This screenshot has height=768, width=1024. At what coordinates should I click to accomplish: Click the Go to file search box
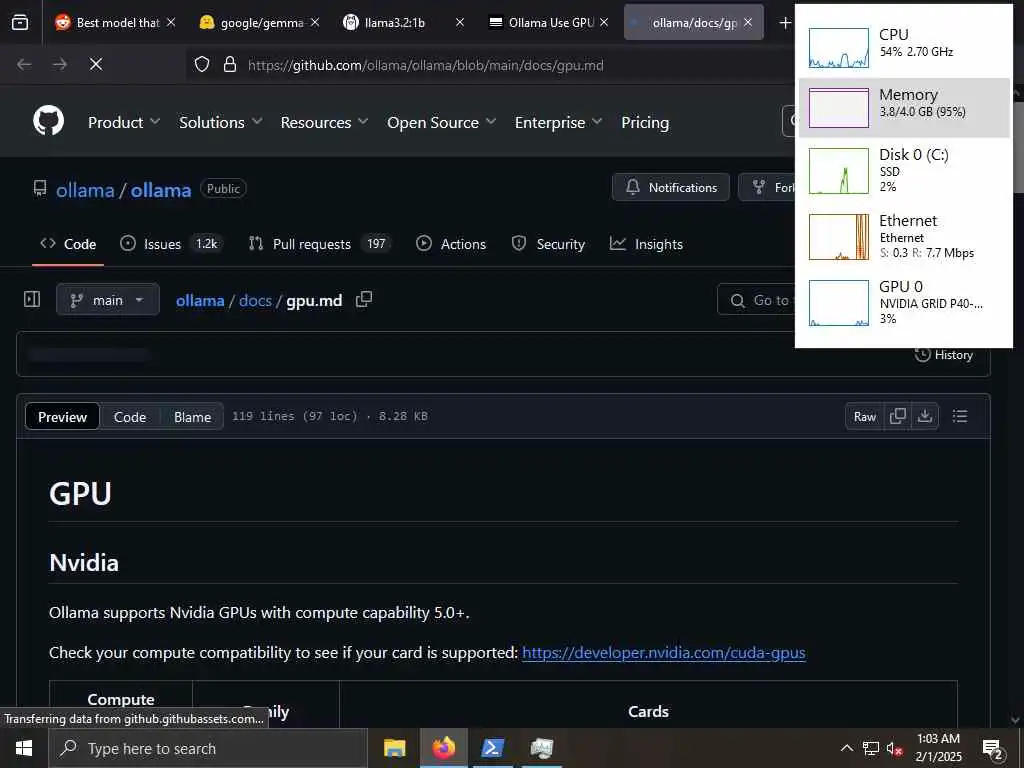tap(756, 300)
